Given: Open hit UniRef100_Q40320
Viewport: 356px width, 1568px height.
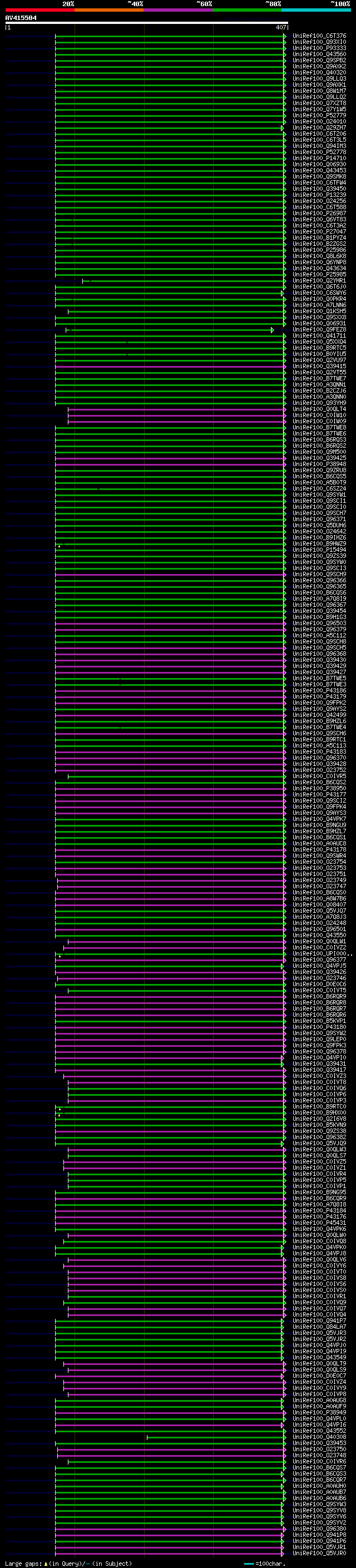Looking at the screenshot, I should click(x=319, y=72).
